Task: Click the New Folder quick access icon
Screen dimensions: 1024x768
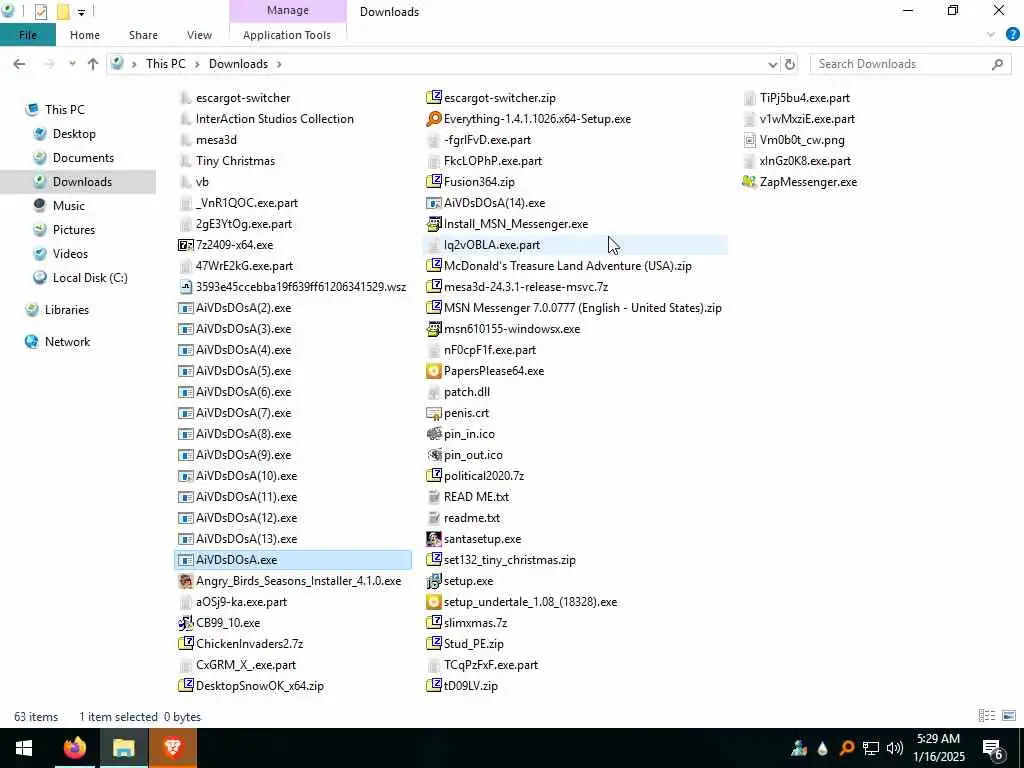Action: 63,11
